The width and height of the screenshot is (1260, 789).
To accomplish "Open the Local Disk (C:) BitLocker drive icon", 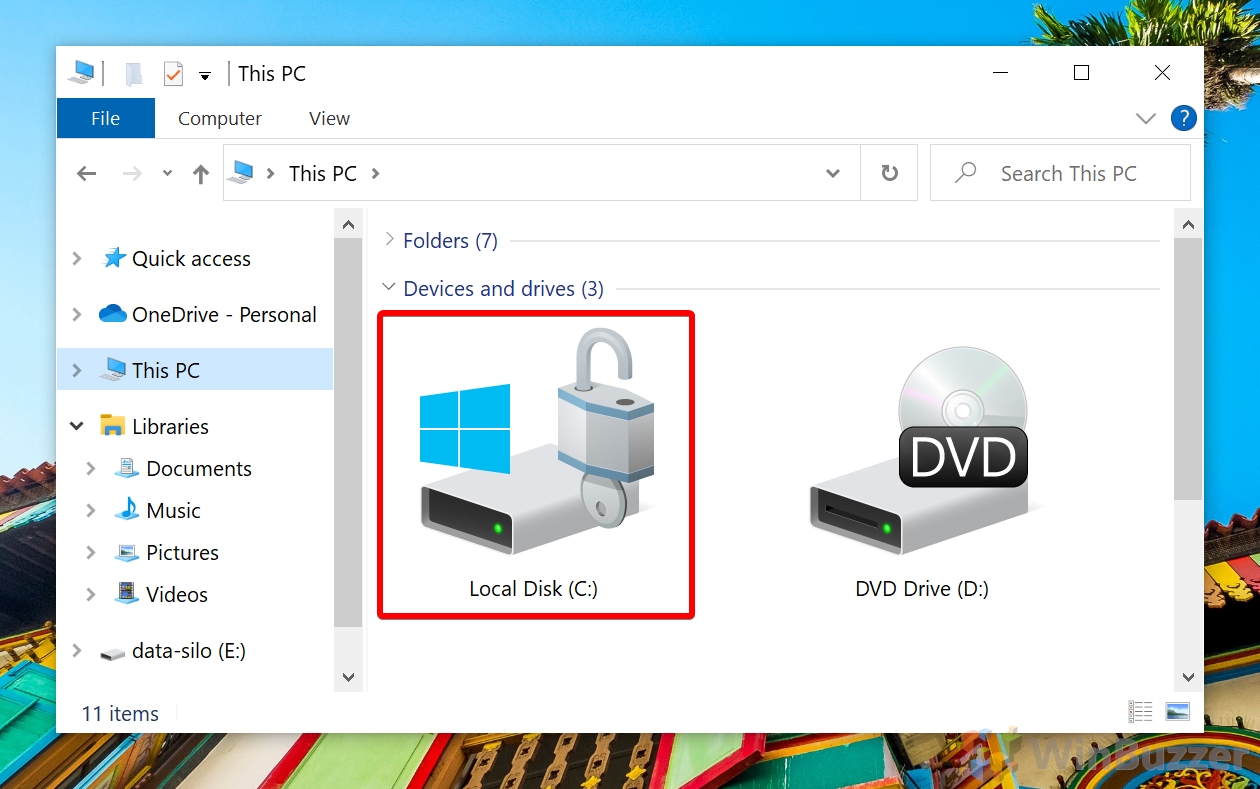I will pyautogui.click(x=537, y=443).
